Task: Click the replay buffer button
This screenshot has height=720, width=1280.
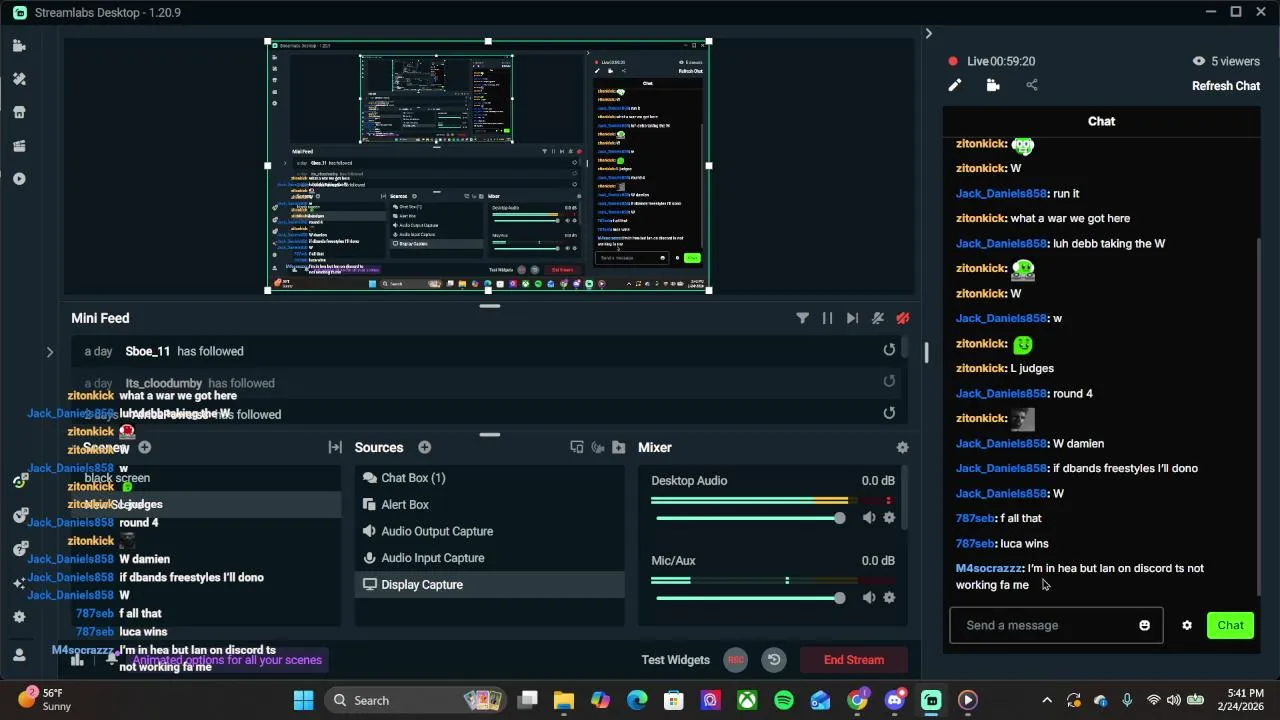Action: [x=774, y=660]
